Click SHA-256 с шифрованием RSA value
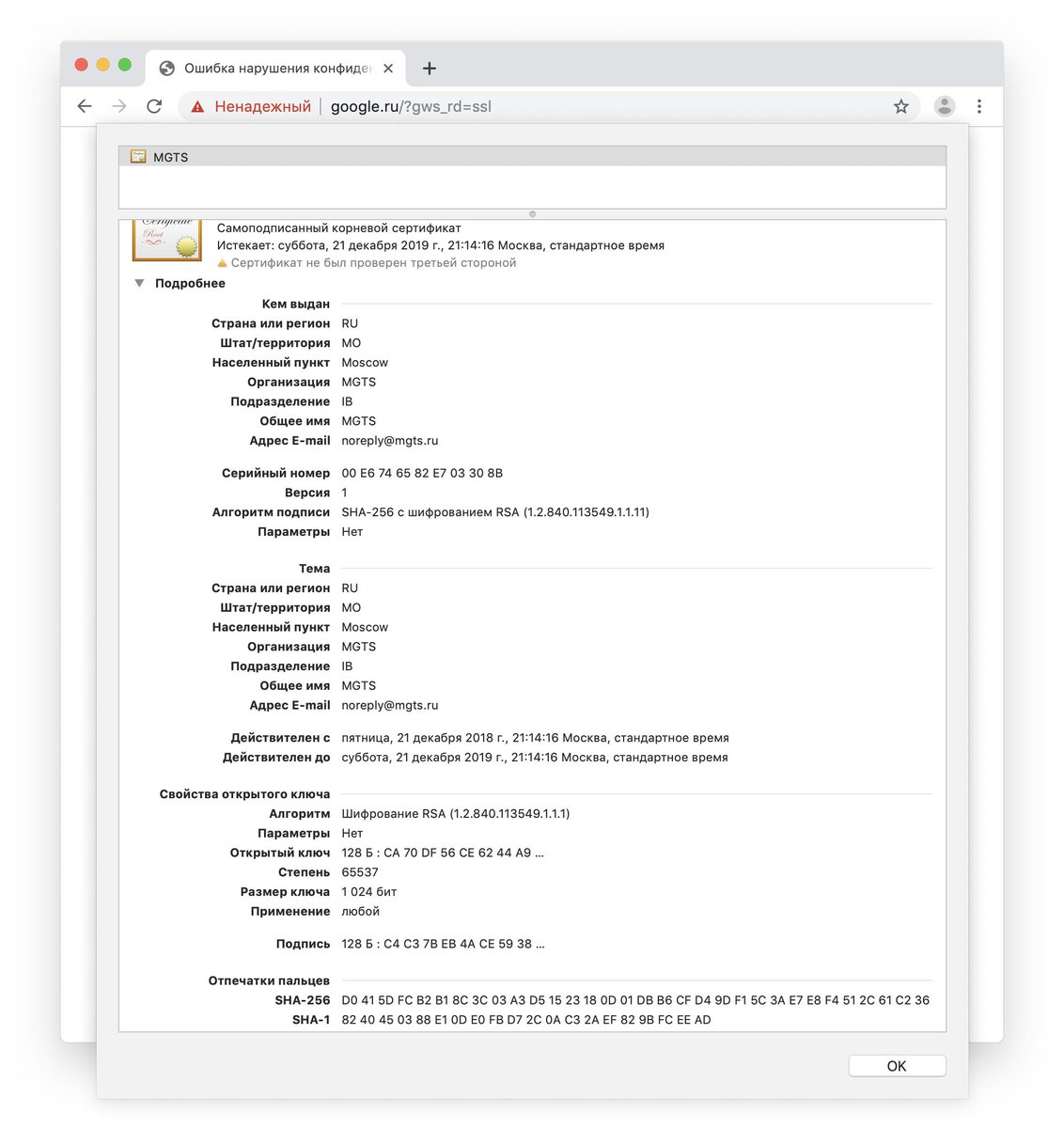The width and height of the screenshot is (1064, 1128). pyautogui.click(x=495, y=512)
